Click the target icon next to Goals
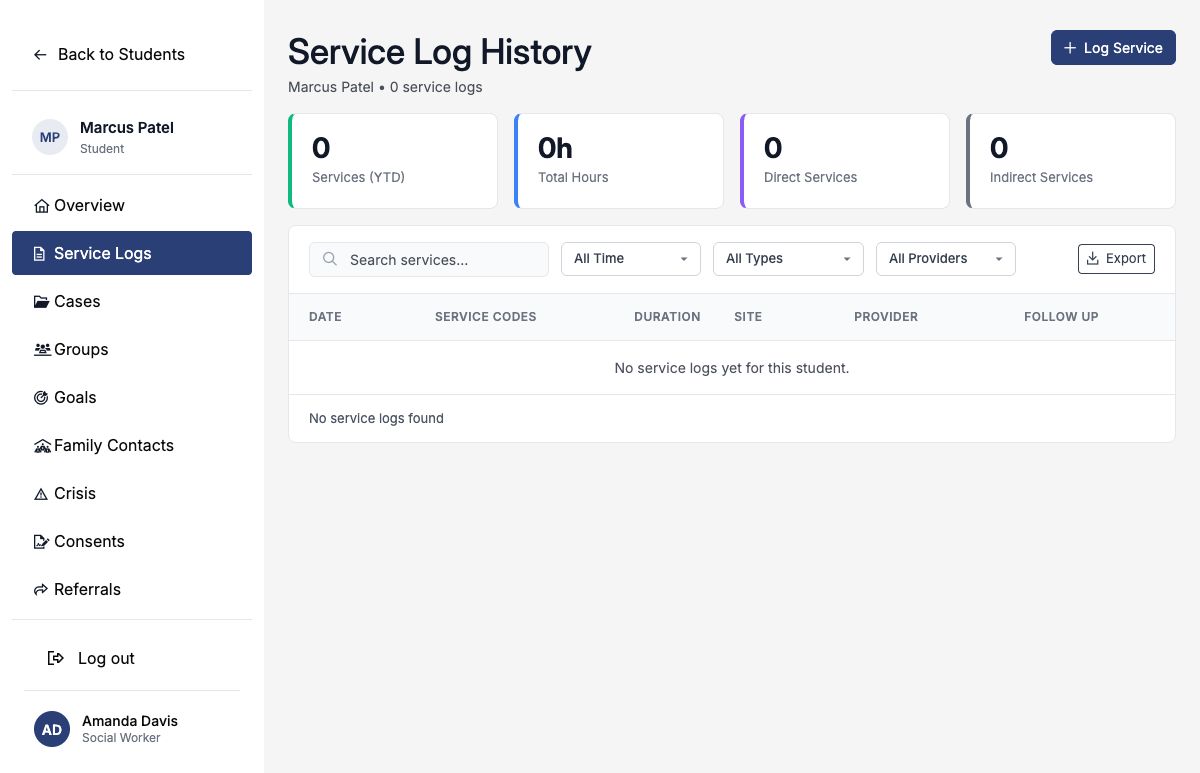 click(41, 398)
